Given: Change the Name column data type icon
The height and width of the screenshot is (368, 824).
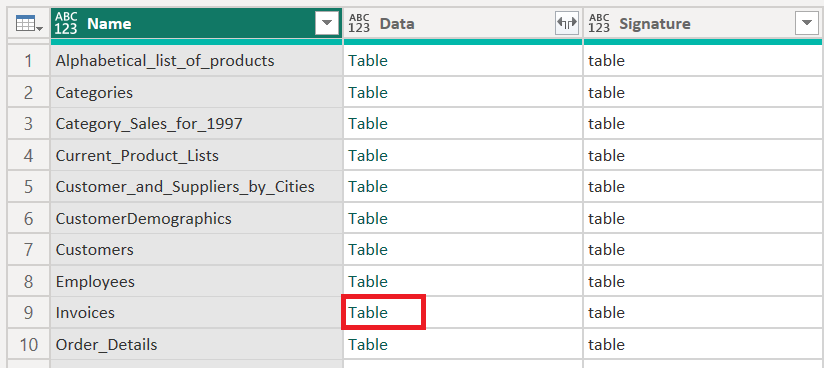Looking at the screenshot, I should [x=66, y=23].
